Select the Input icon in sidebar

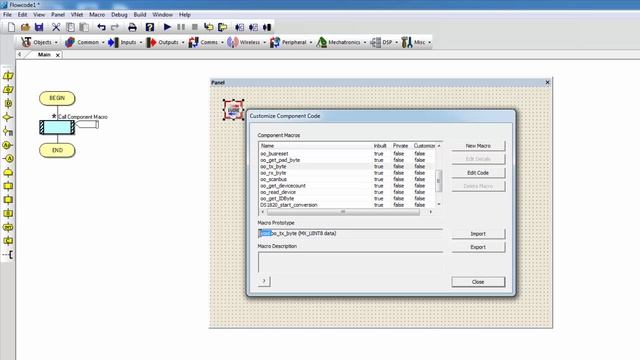point(8,76)
